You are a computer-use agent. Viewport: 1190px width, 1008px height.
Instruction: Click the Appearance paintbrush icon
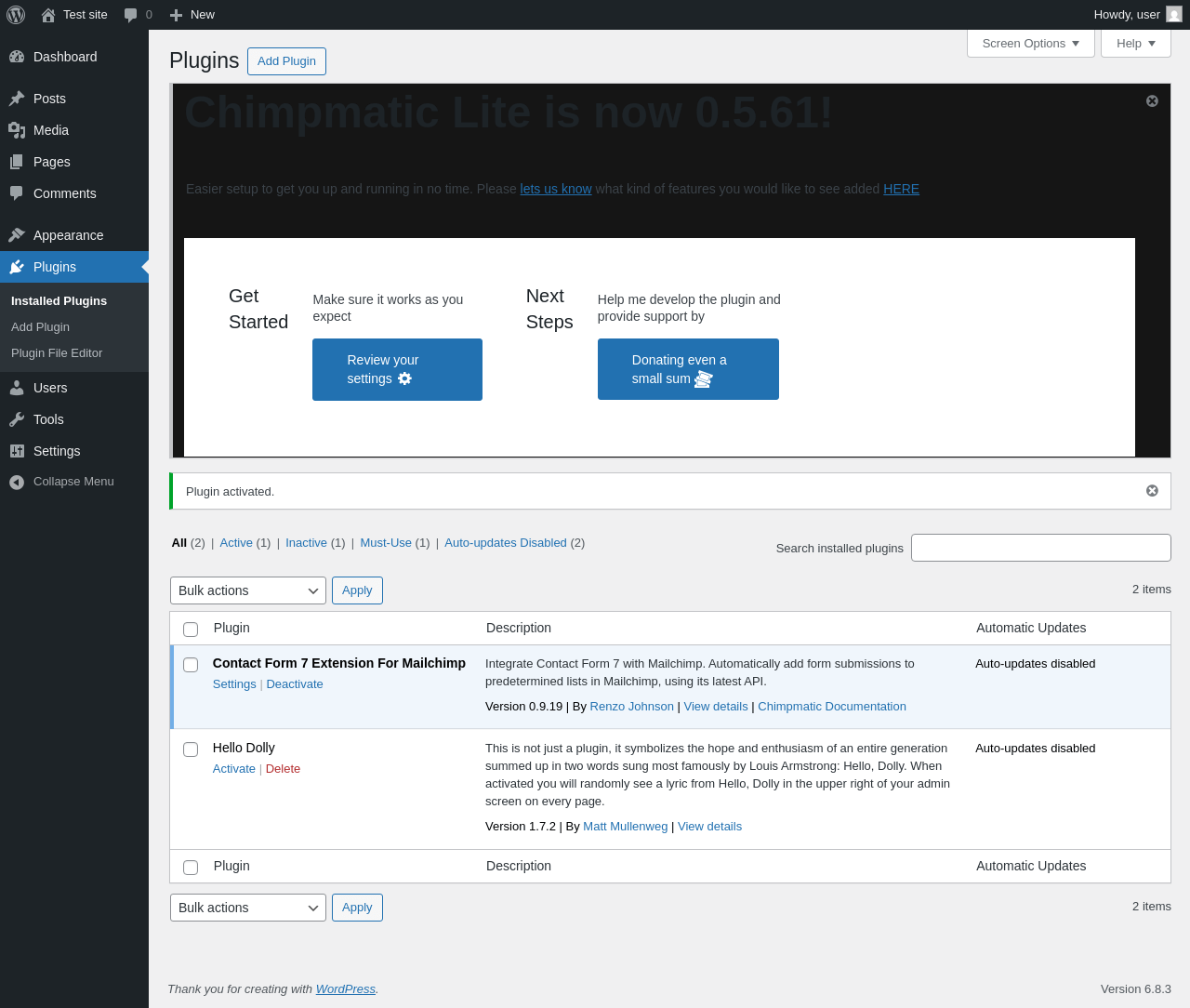click(x=17, y=235)
